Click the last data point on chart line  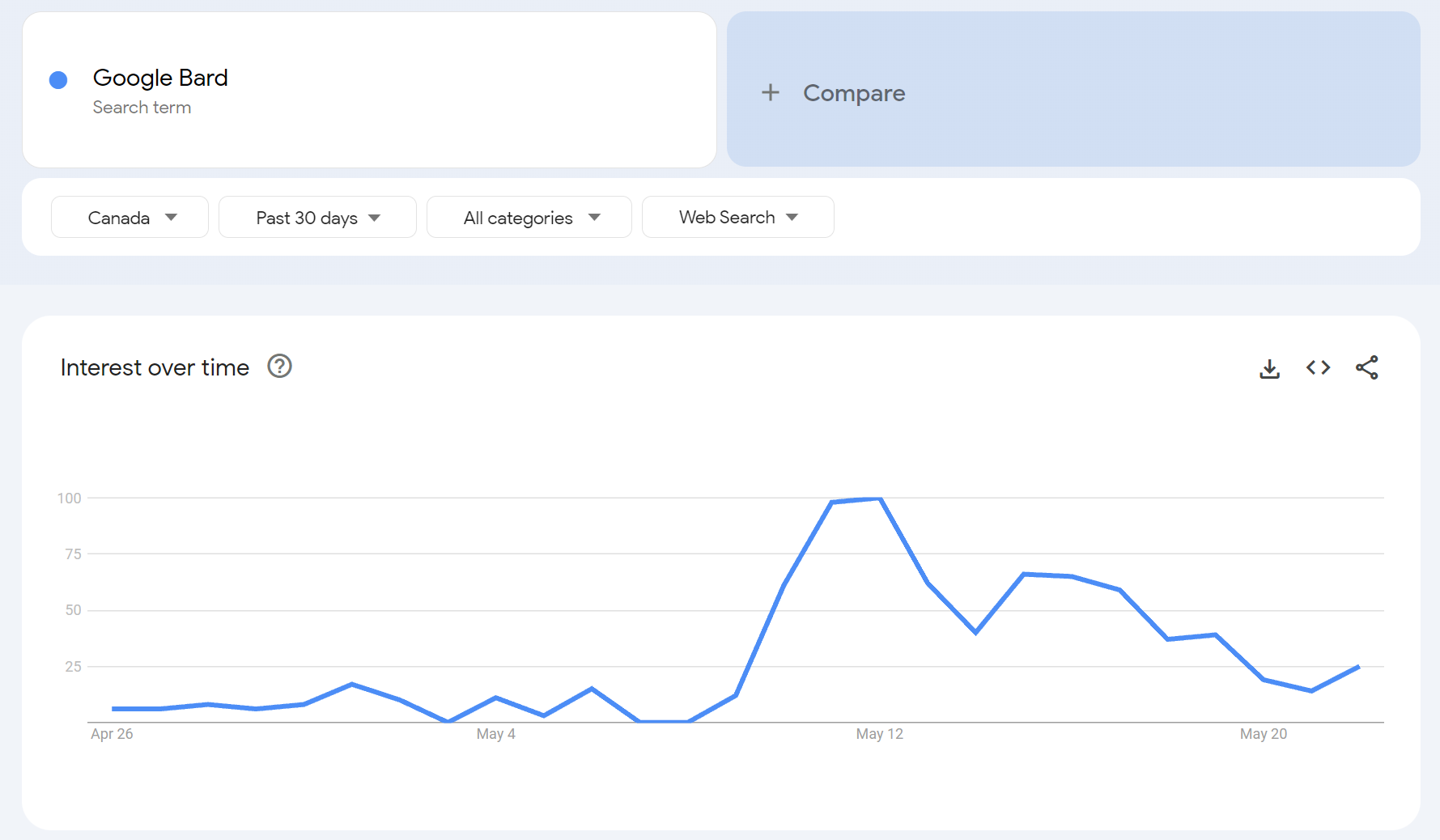coord(1358,667)
